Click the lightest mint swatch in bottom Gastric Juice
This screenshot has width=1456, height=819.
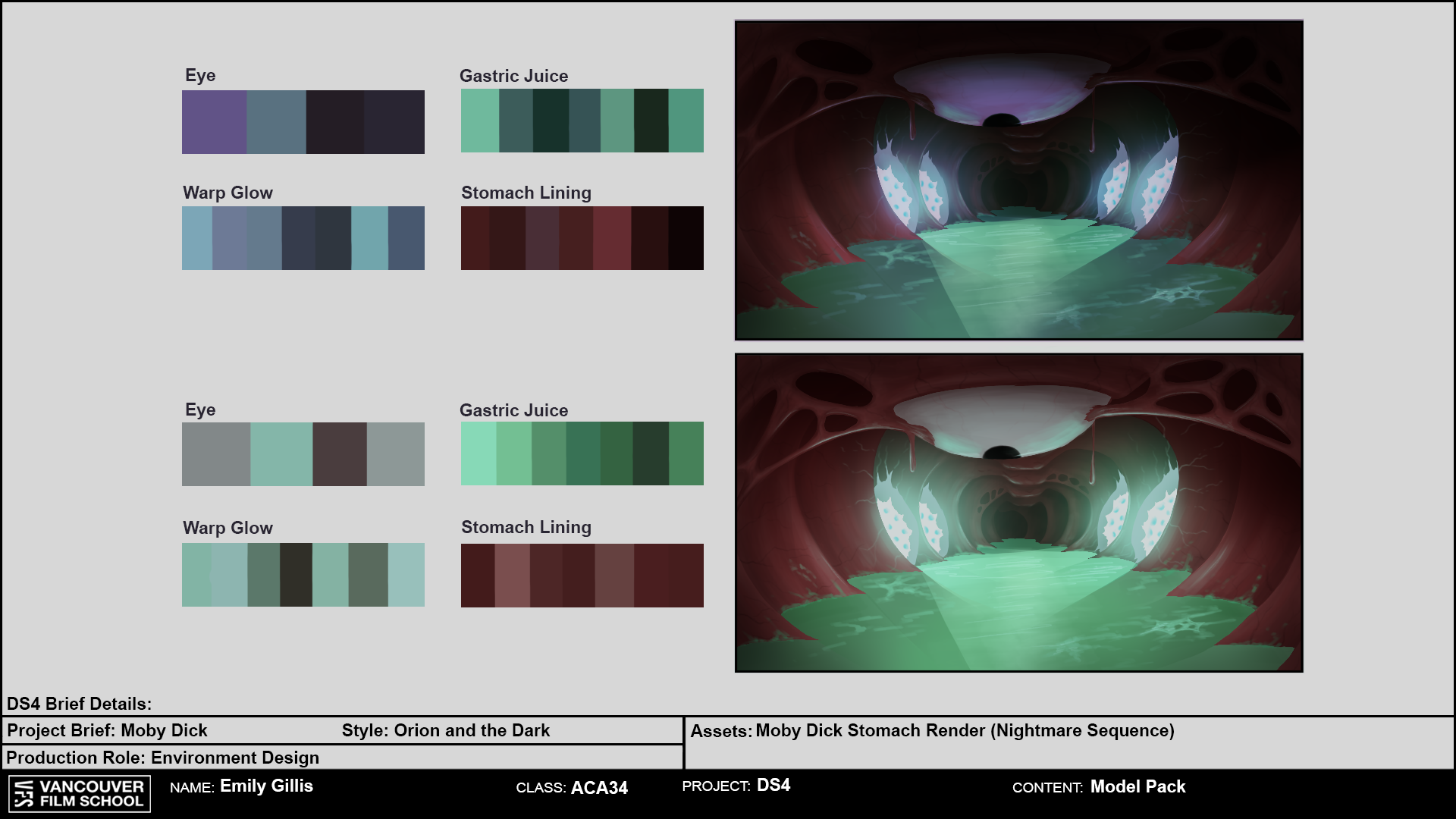(479, 453)
